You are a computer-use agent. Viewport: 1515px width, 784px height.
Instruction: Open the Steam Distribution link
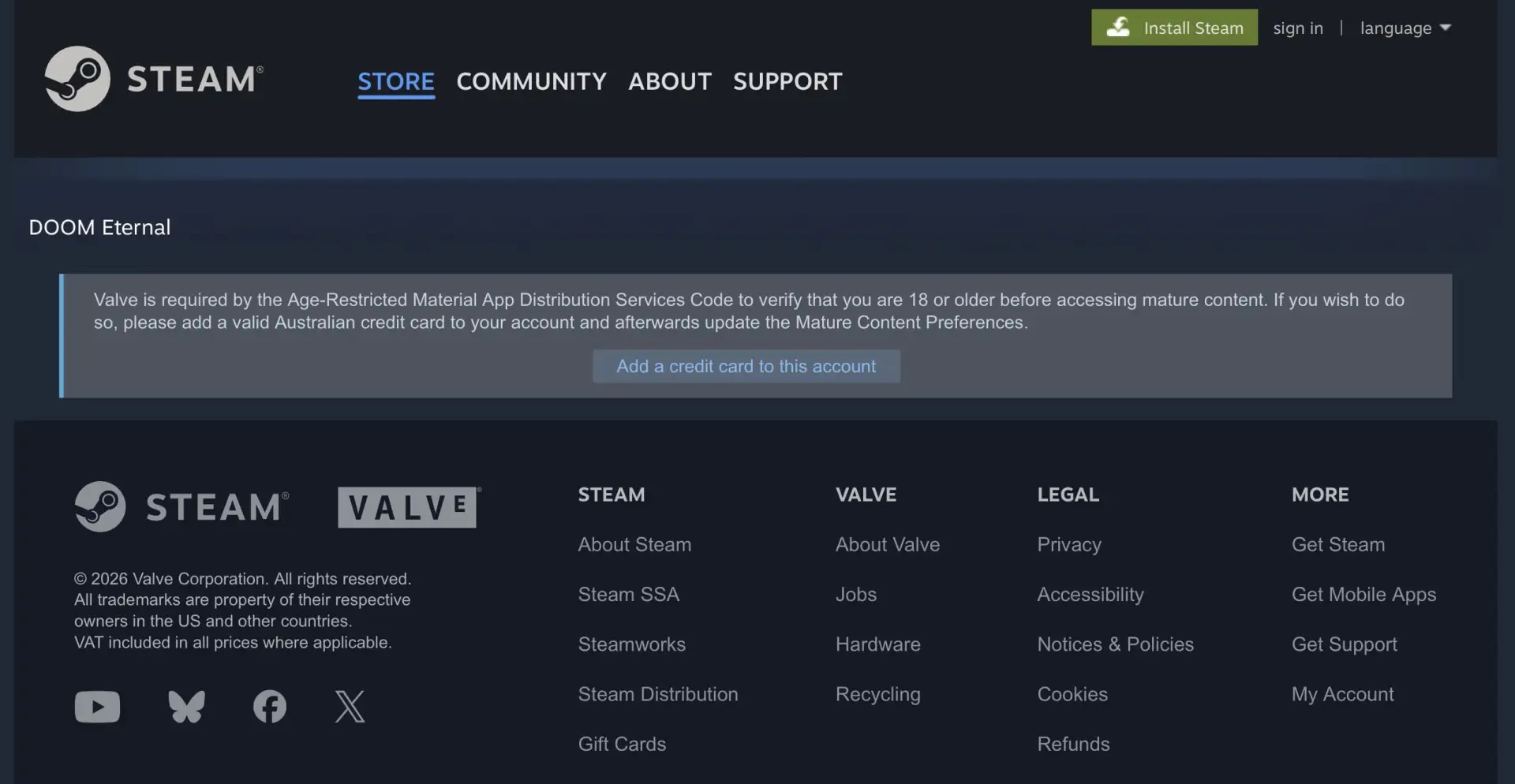[658, 693]
